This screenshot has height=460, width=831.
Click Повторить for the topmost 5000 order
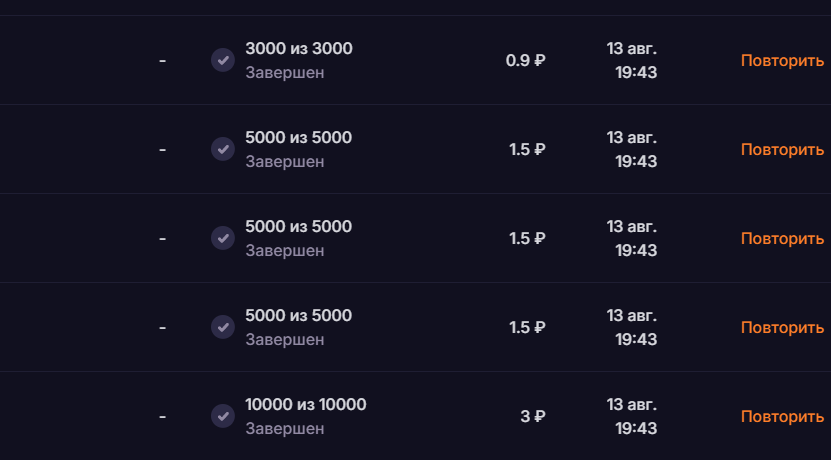pos(782,150)
